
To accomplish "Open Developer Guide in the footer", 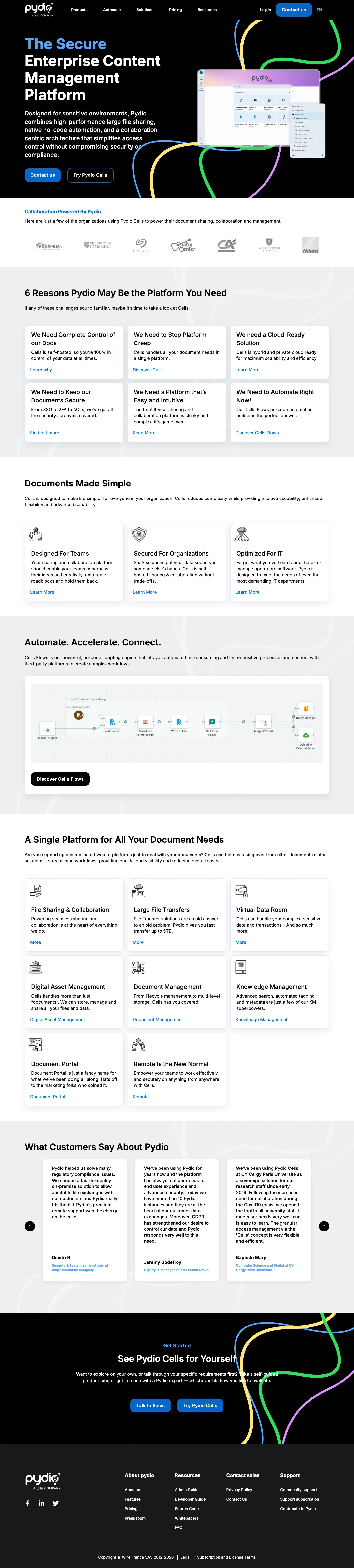I will 190,1499.
